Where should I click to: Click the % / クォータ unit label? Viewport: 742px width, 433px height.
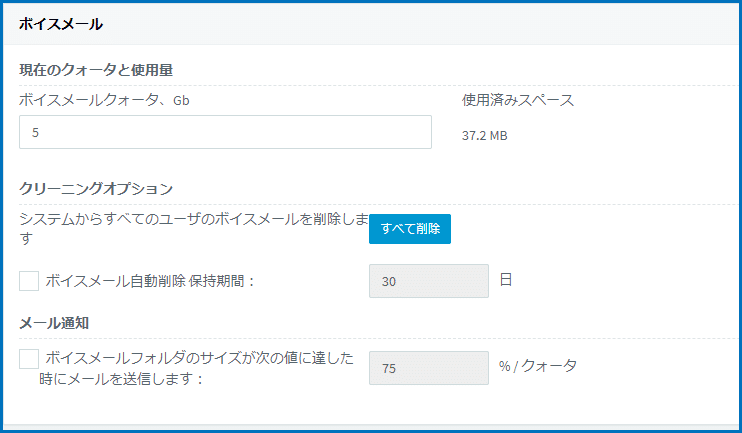tap(538, 366)
